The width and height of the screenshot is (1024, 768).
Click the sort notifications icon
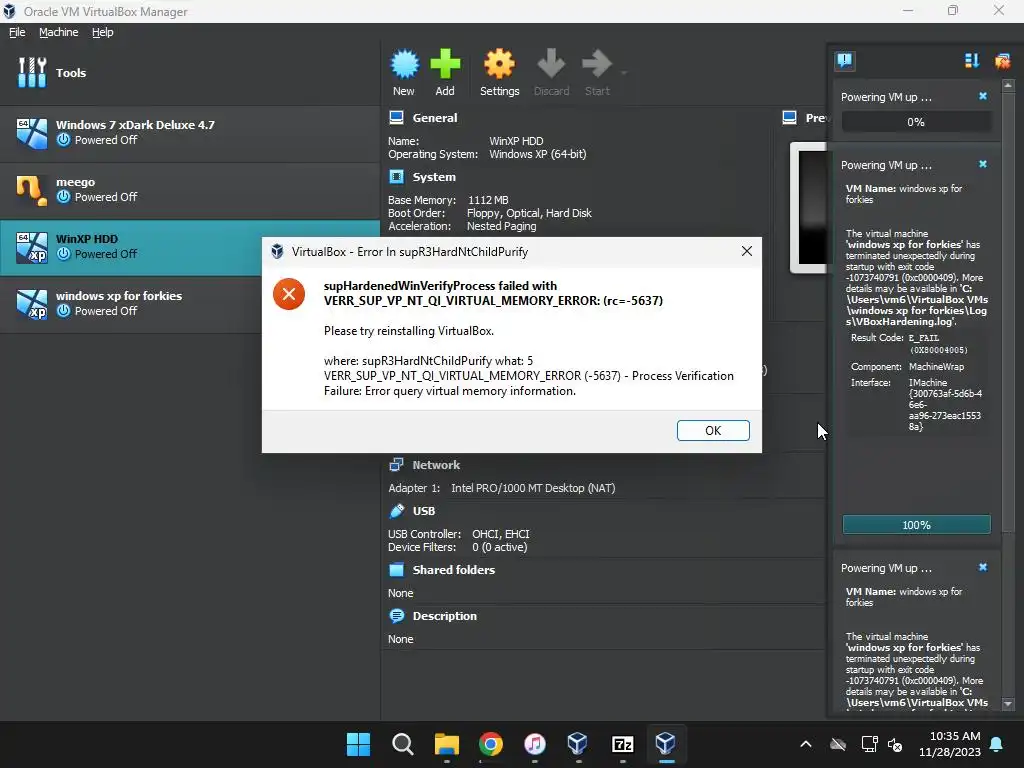[972, 61]
